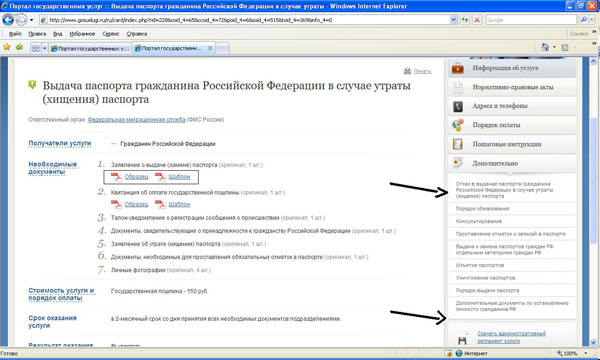Open the Порядок обжалования sublink
The height and width of the screenshot is (360, 600).
click(482, 209)
